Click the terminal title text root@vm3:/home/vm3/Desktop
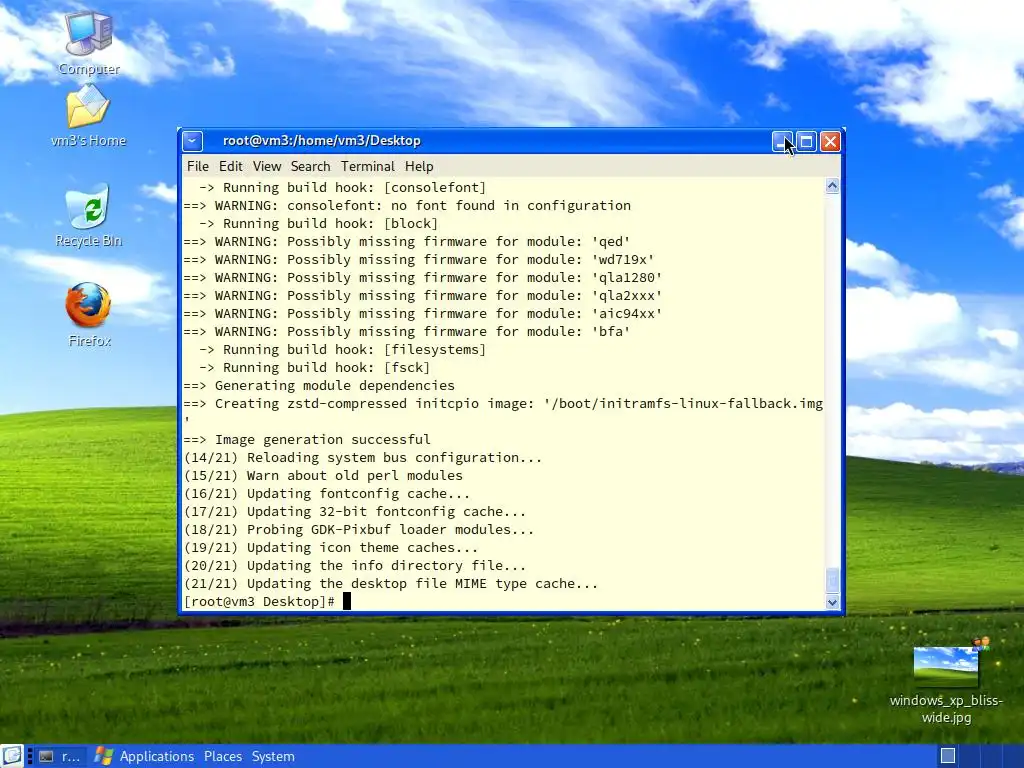This screenshot has height=768, width=1024. click(x=321, y=141)
